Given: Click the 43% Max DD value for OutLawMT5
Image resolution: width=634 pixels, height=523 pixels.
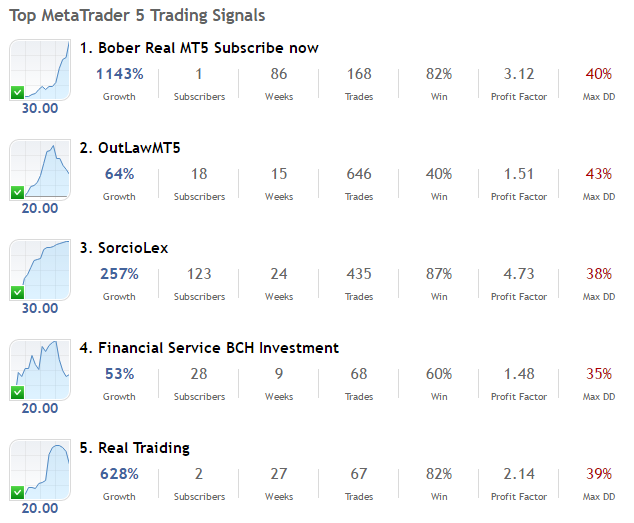Looking at the screenshot, I should pos(599,174).
